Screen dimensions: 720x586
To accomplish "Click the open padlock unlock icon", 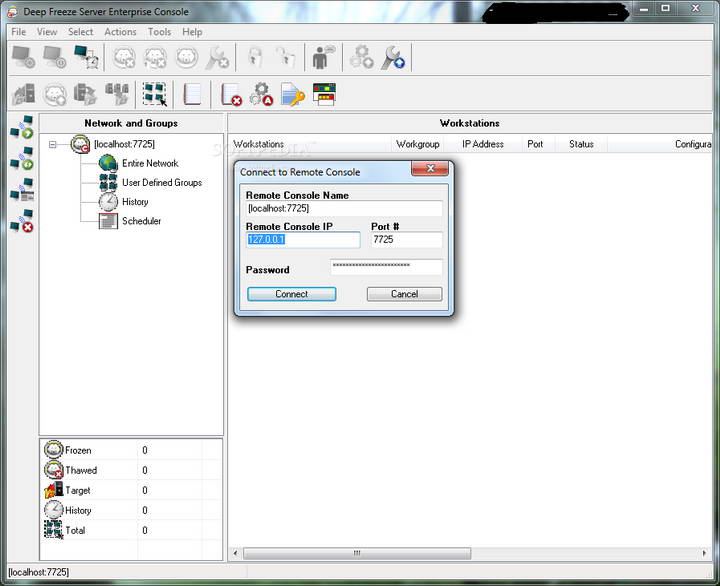I will pyautogui.click(x=286, y=58).
